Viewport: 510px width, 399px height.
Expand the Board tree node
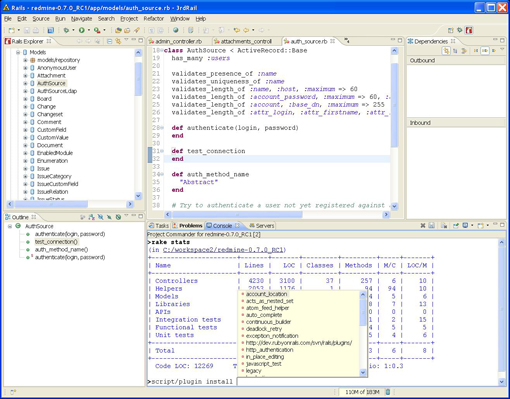(25, 99)
